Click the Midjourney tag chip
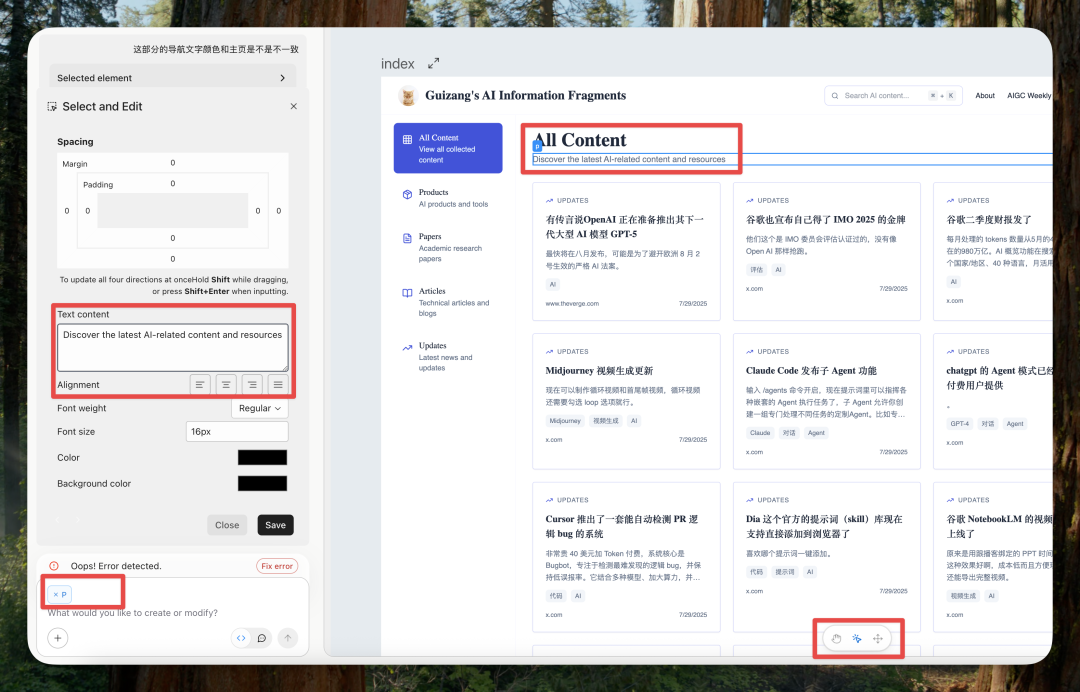The image size is (1080, 692). 565,421
